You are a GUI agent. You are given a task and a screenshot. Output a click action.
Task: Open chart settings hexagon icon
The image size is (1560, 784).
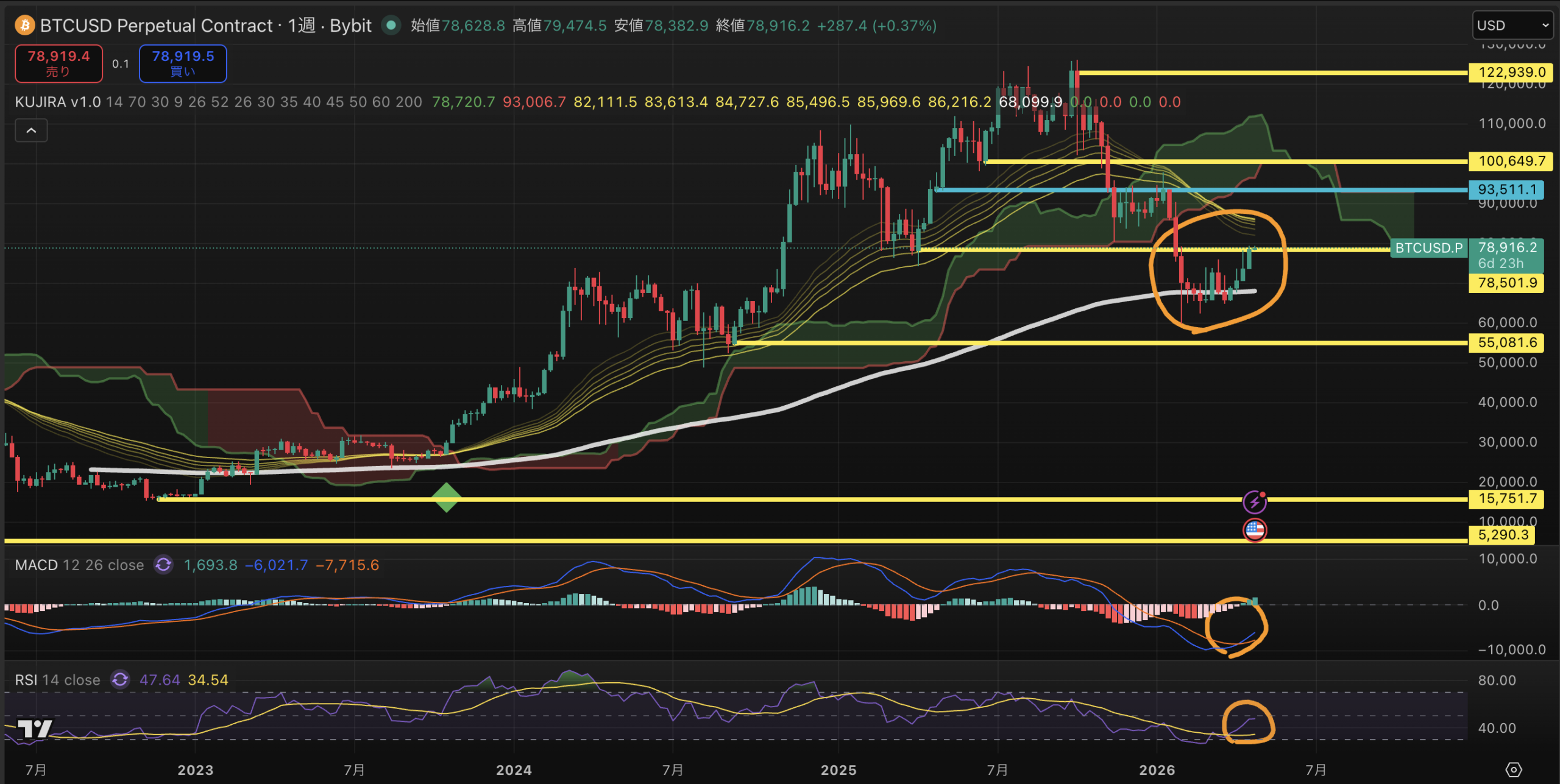coord(1513,769)
